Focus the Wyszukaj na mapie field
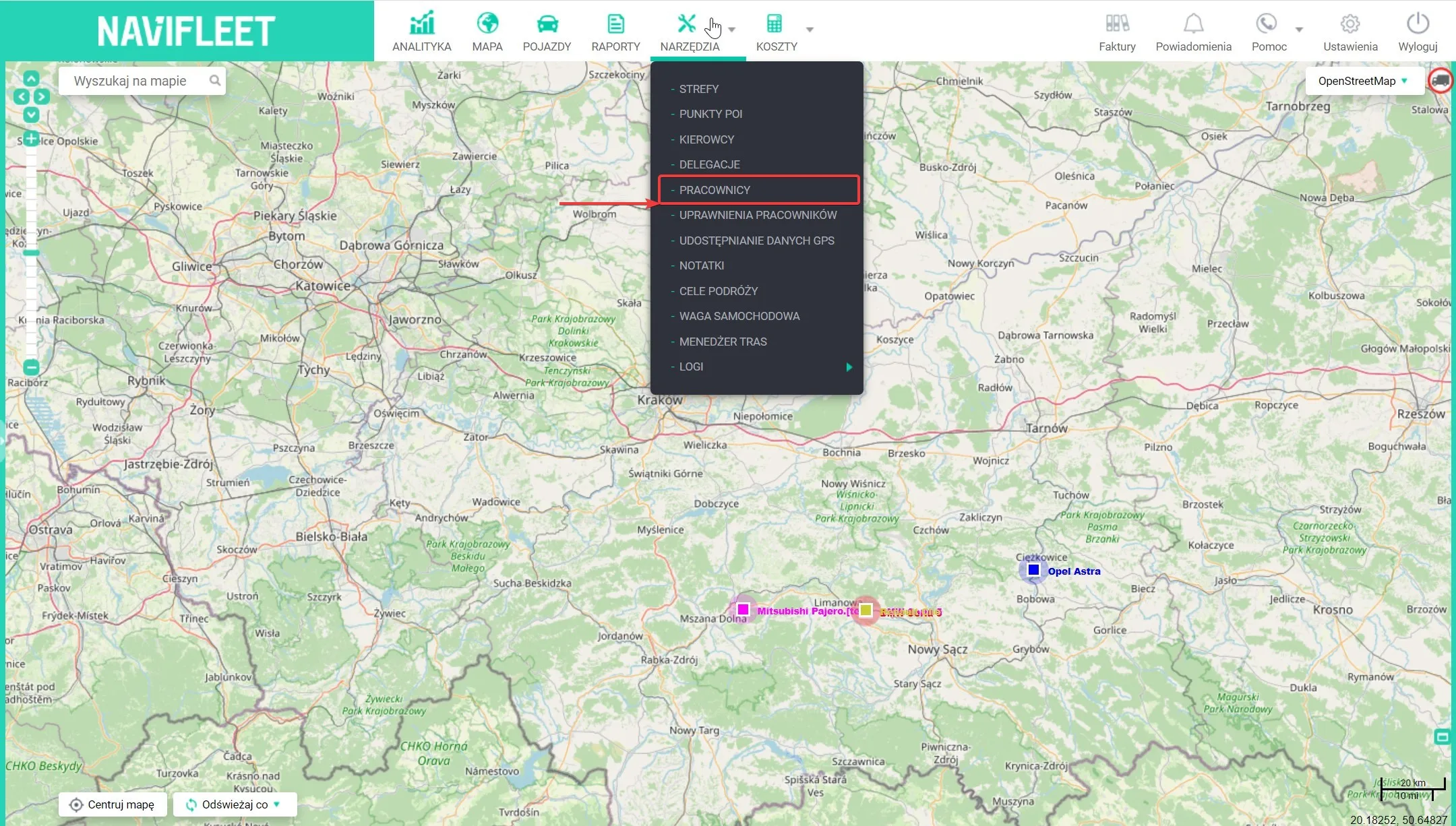Screen dimensions: 1456x826 pos(142,81)
